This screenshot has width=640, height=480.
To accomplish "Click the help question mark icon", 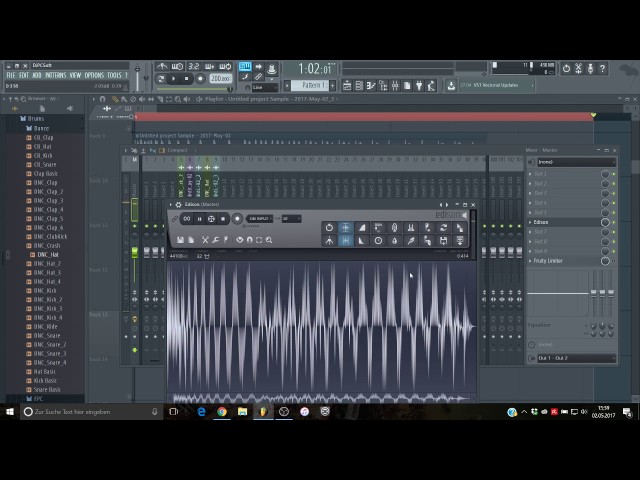I will click(602, 68).
